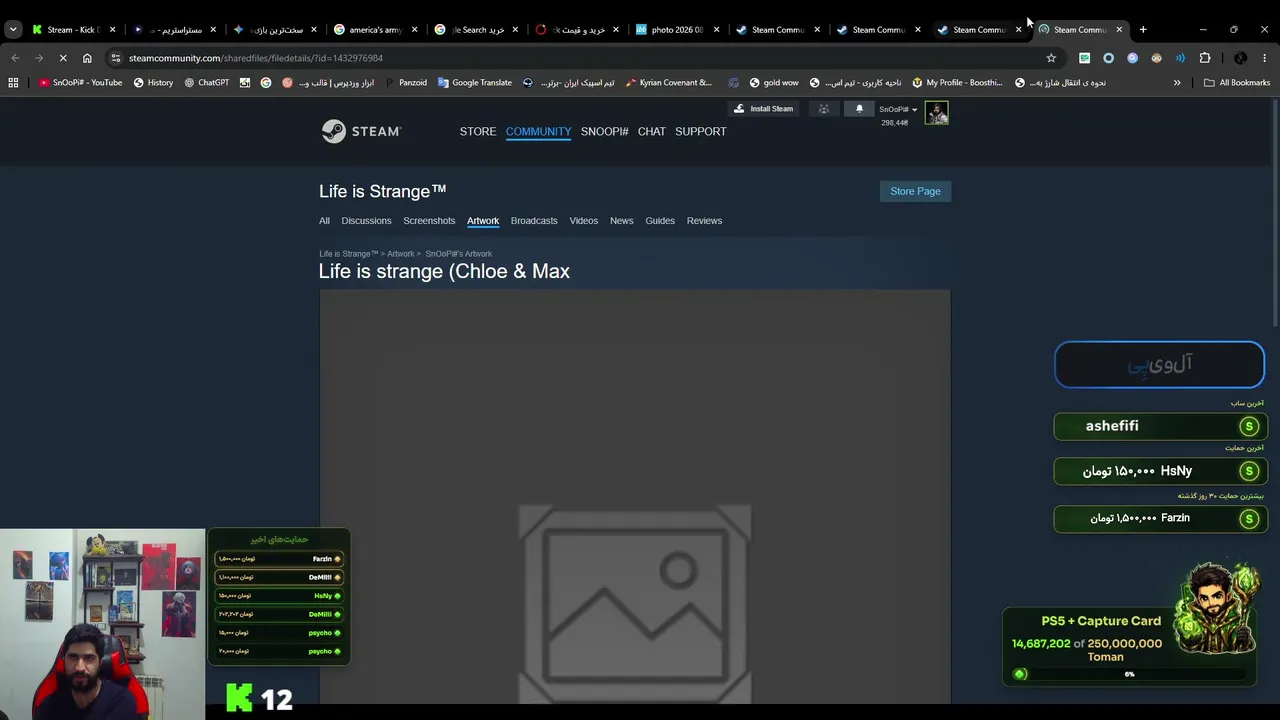Select the Screenshots hub tab
The height and width of the screenshot is (720, 1280).
pos(429,221)
